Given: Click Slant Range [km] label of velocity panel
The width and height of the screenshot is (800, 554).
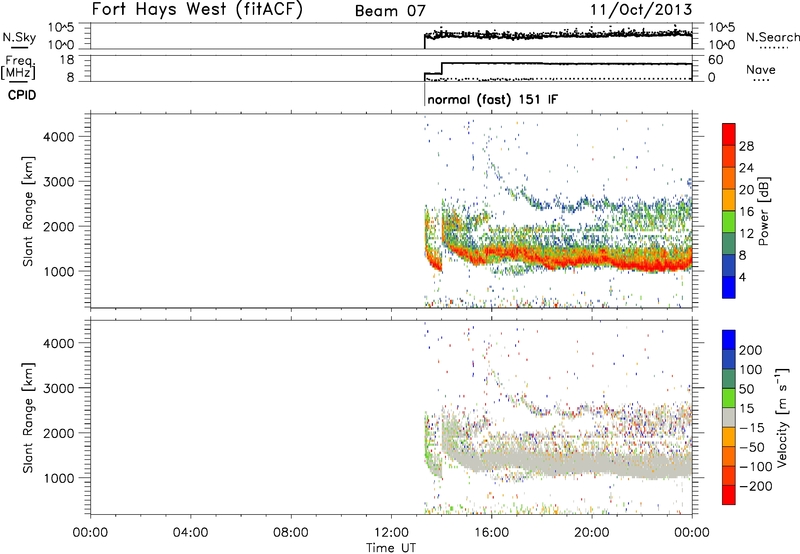Looking at the screenshot, I should 28,418.
